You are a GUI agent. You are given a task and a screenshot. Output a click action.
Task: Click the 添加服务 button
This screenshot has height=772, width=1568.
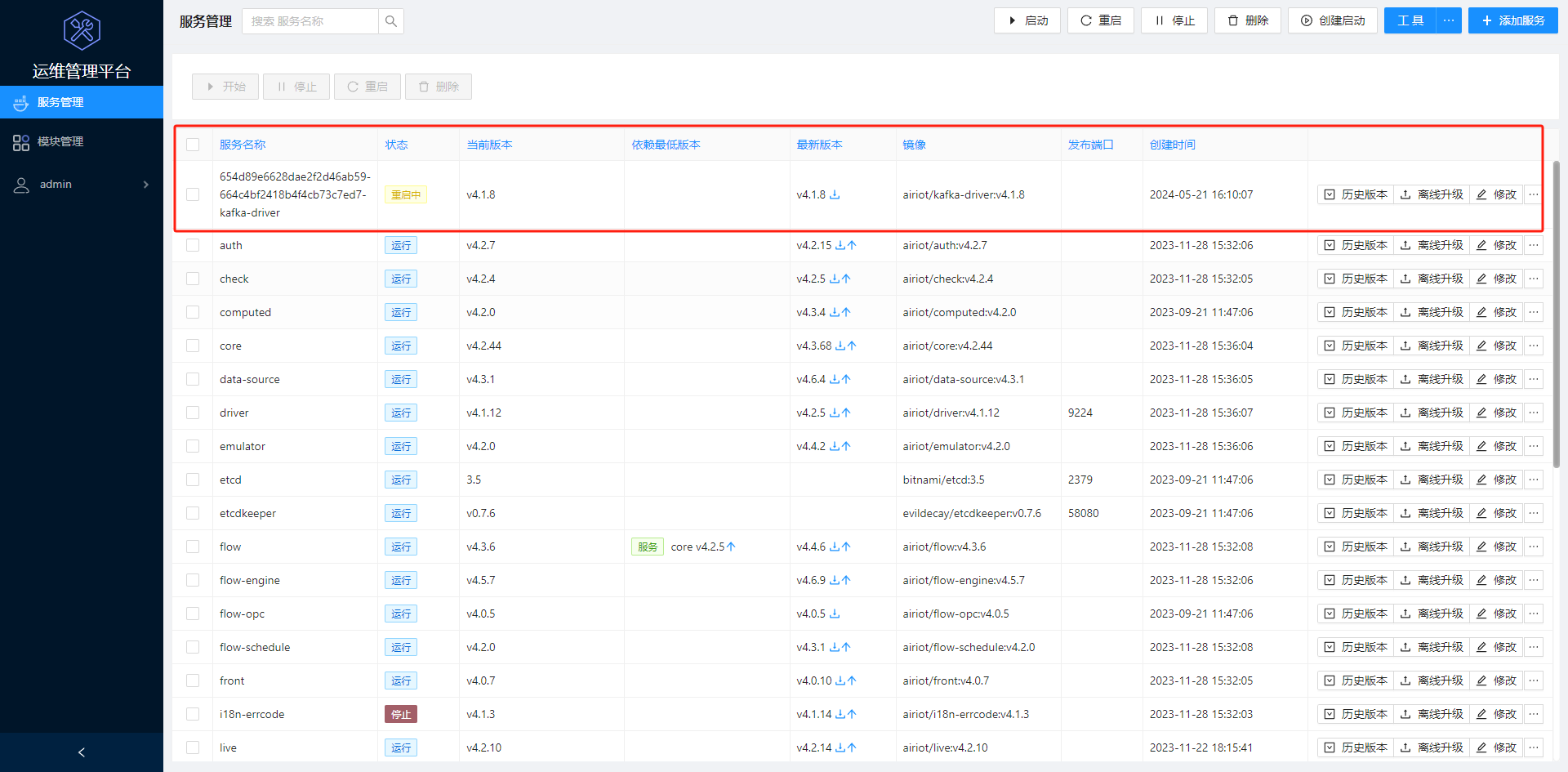[x=1513, y=20]
